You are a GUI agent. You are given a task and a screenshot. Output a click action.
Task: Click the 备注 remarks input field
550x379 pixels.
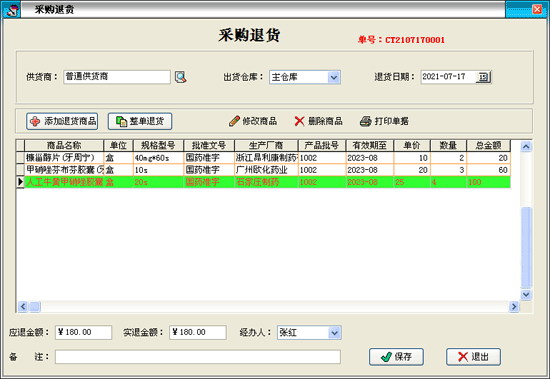click(198, 357)
